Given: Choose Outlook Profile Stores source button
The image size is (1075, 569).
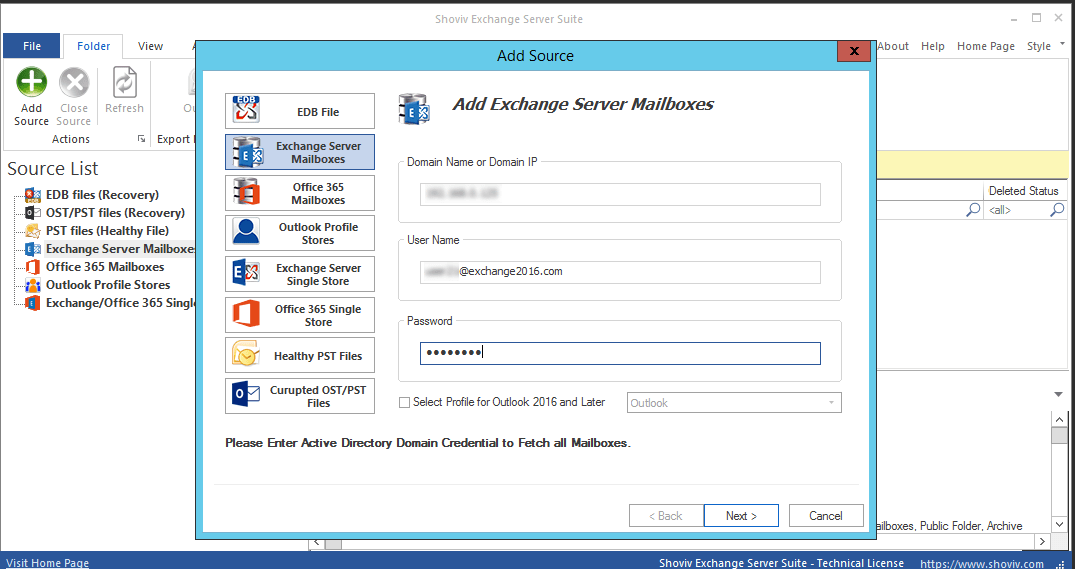Looking at the screenshot, I should tap(300, 233).
